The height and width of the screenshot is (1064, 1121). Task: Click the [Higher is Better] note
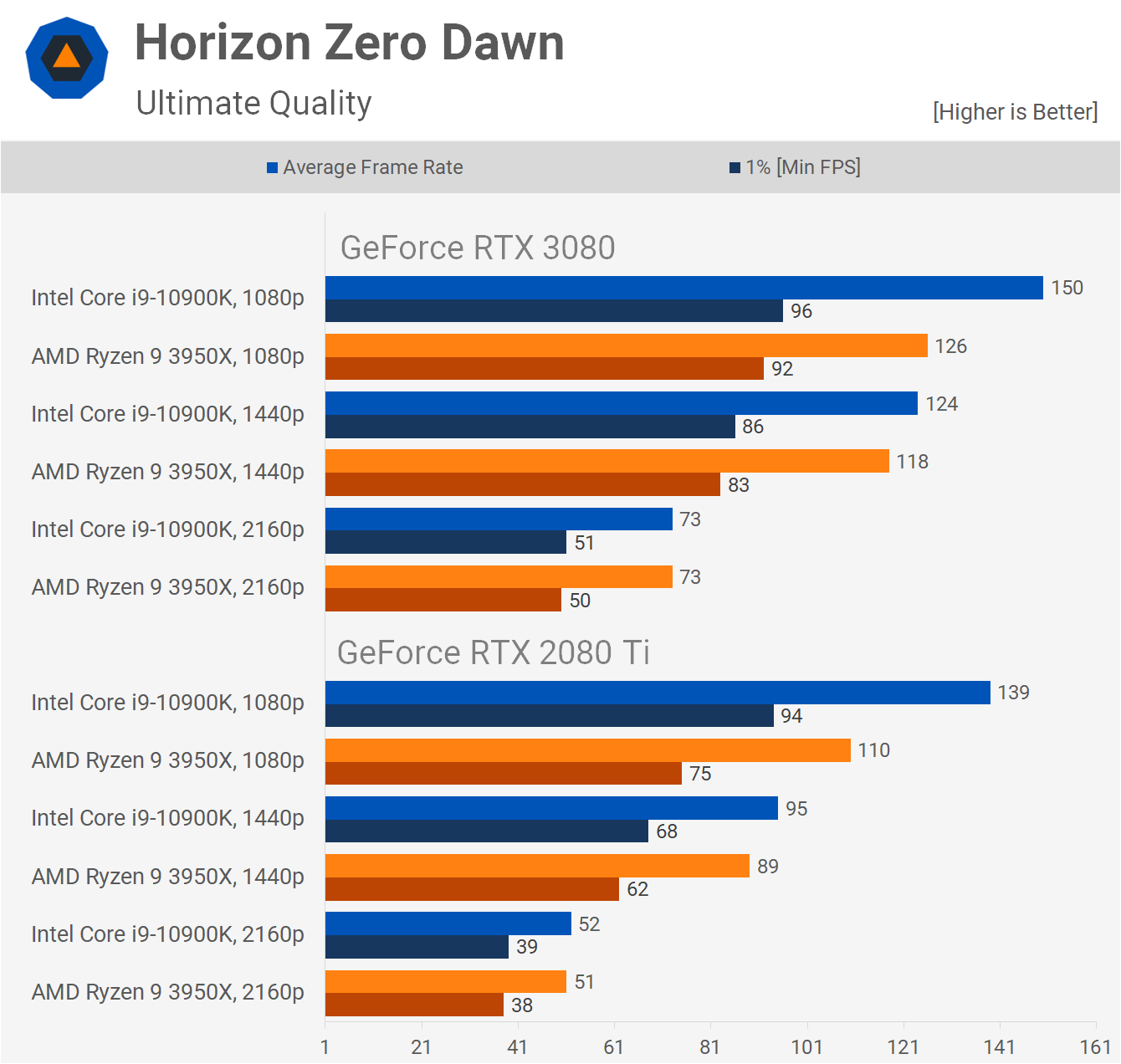1015,112
